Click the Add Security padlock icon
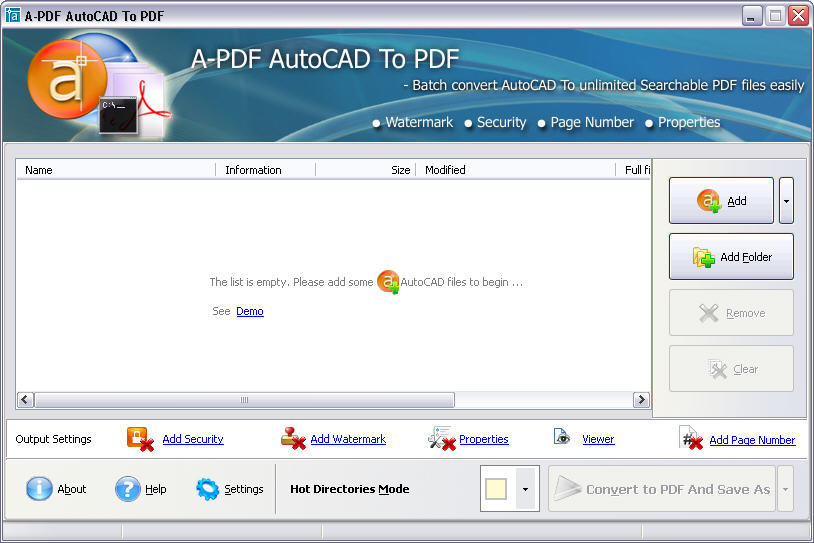Screen dimensions: 814x543 [x=140, y=439]
